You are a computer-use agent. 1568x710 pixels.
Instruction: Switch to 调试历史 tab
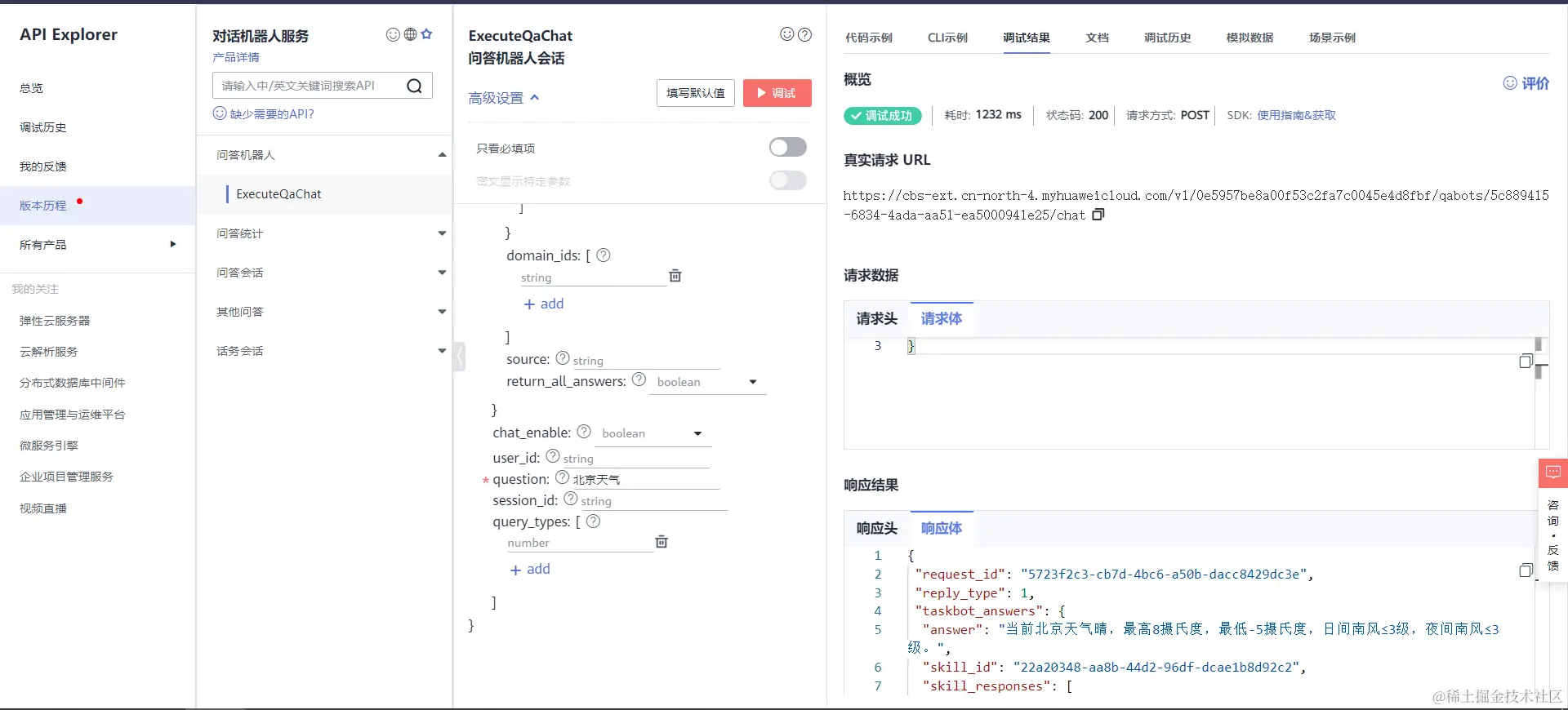(x=1167, y=38)
